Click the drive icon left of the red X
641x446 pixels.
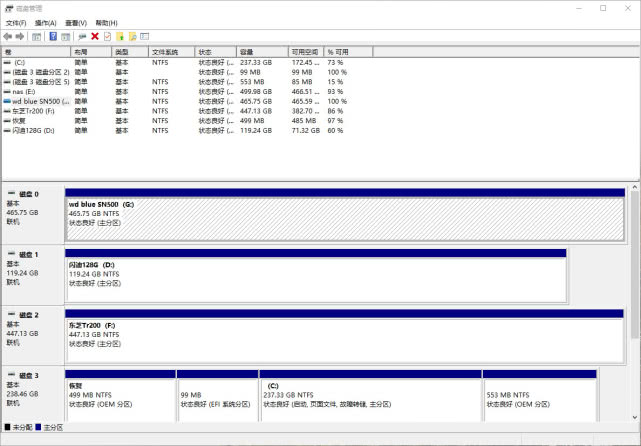coord(82,36)
